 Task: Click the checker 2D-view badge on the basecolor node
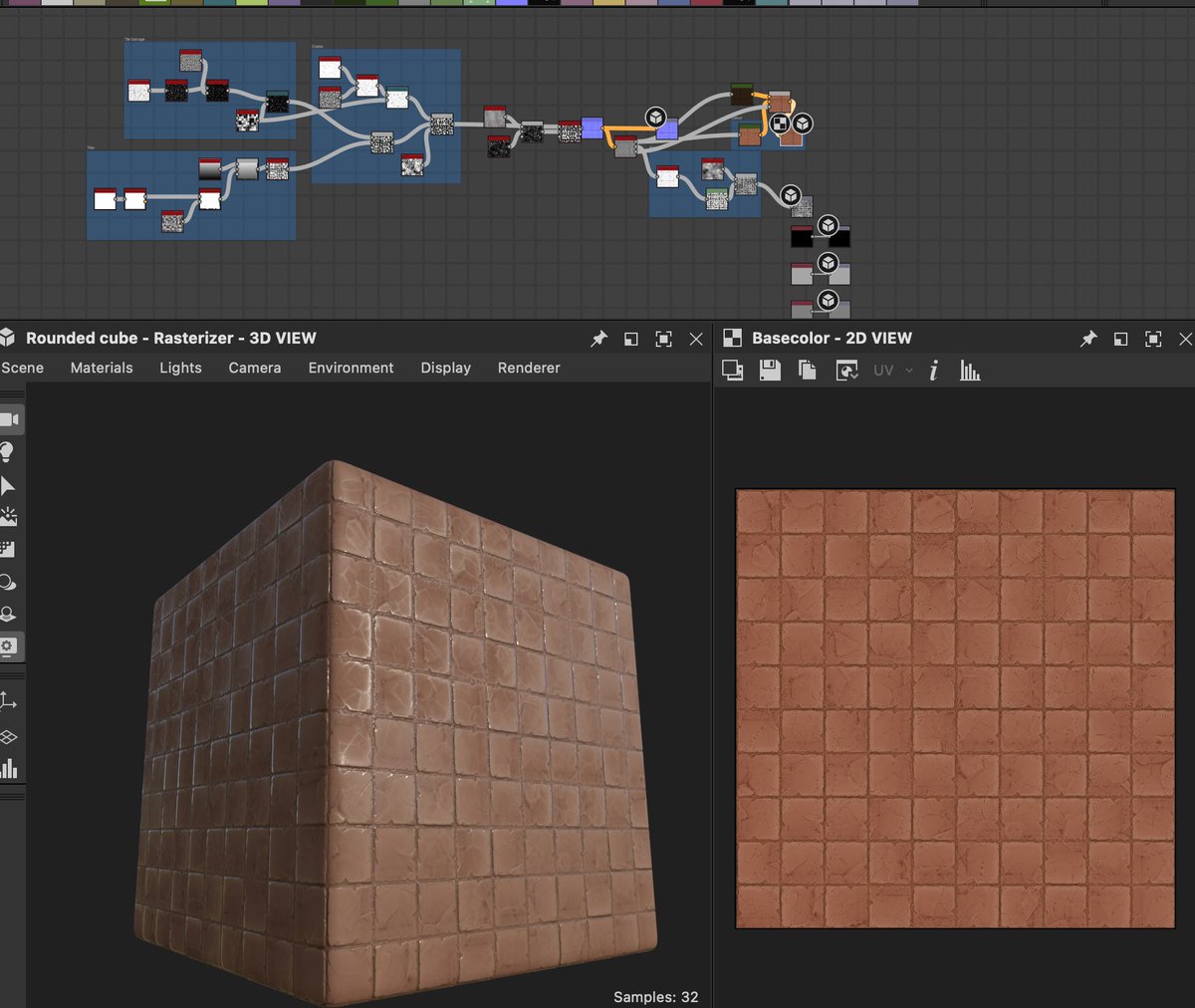(782, 124)
